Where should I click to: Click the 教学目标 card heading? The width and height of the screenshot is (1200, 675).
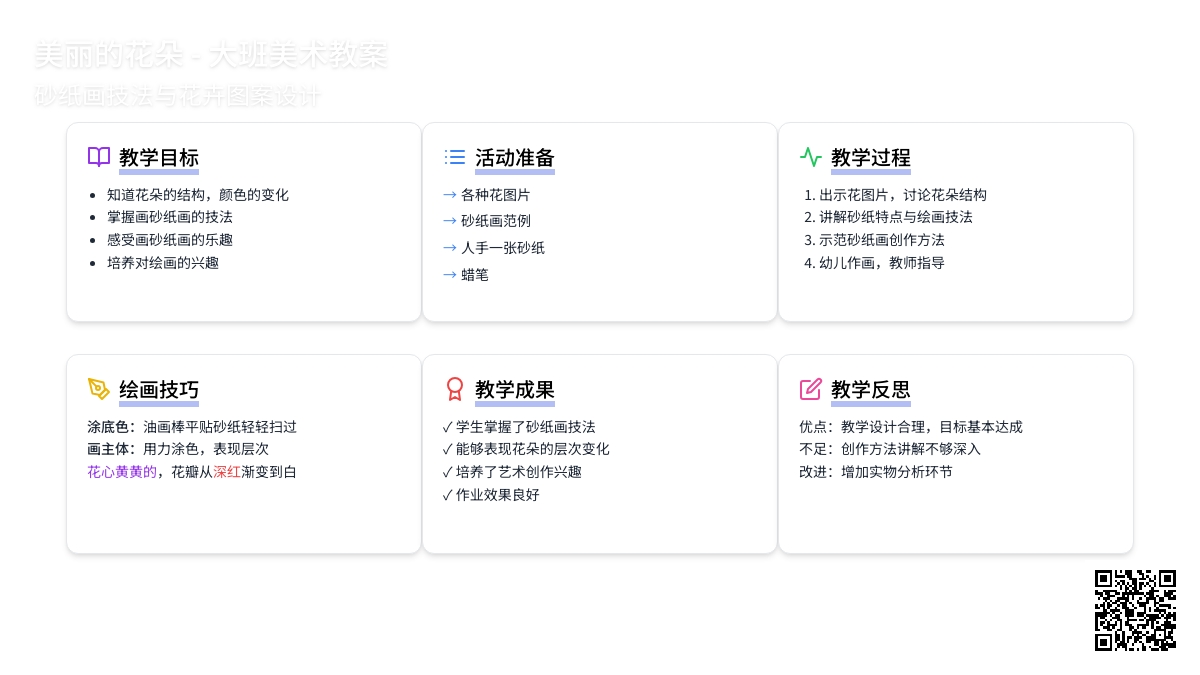pos(159,158)
